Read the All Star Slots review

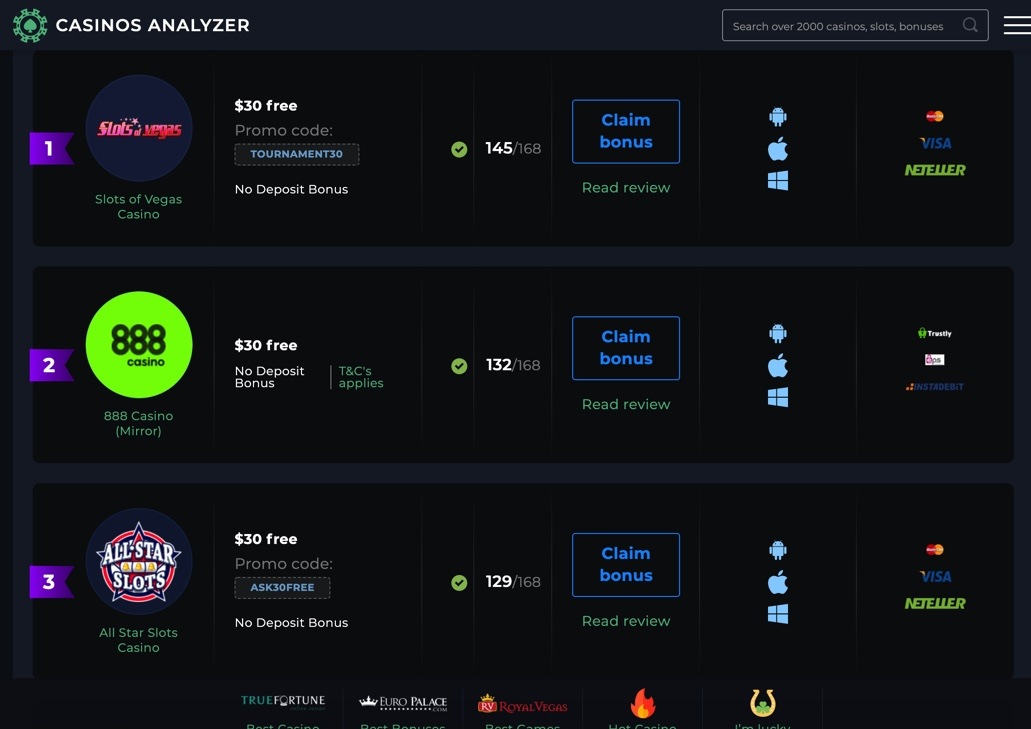point(626,621)
